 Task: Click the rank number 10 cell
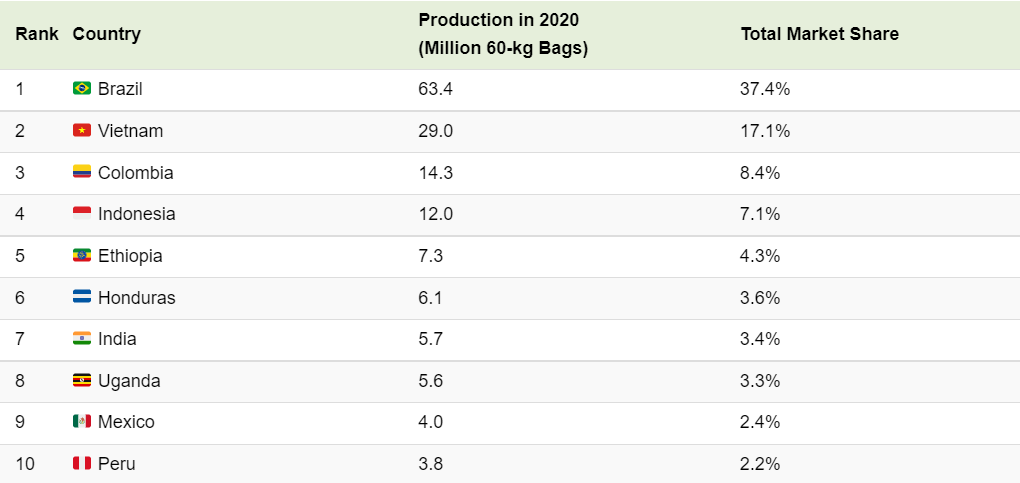(x=25, y=464)
